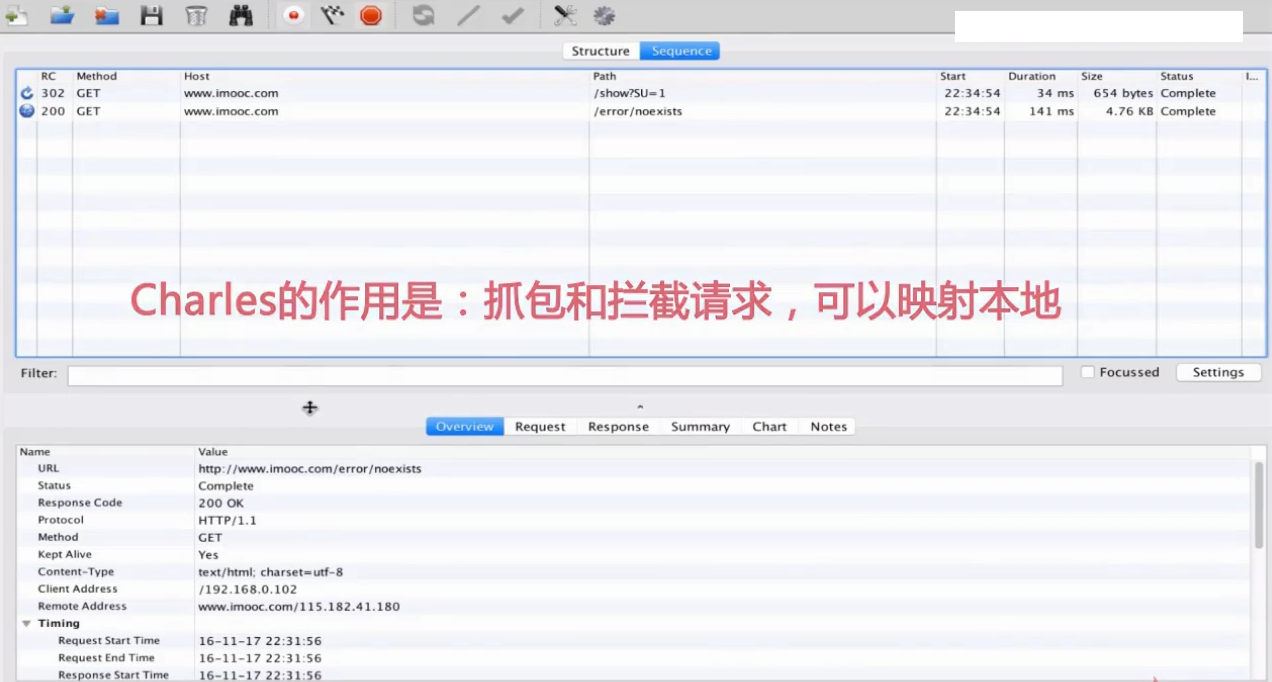Viewport: 1272px width, 682px height.
Task: Select the Kept Alive row label
Action: pos(65,554)
